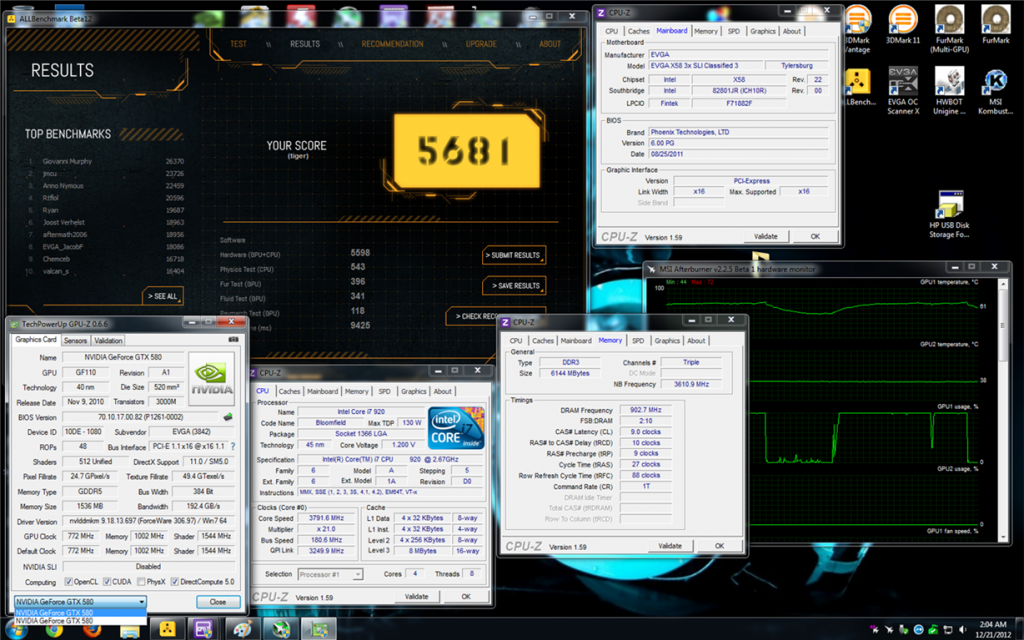Click the Close button in GPU-Z
The image size is (1024, 640).
pyautogui.click(x=217, y=601)
